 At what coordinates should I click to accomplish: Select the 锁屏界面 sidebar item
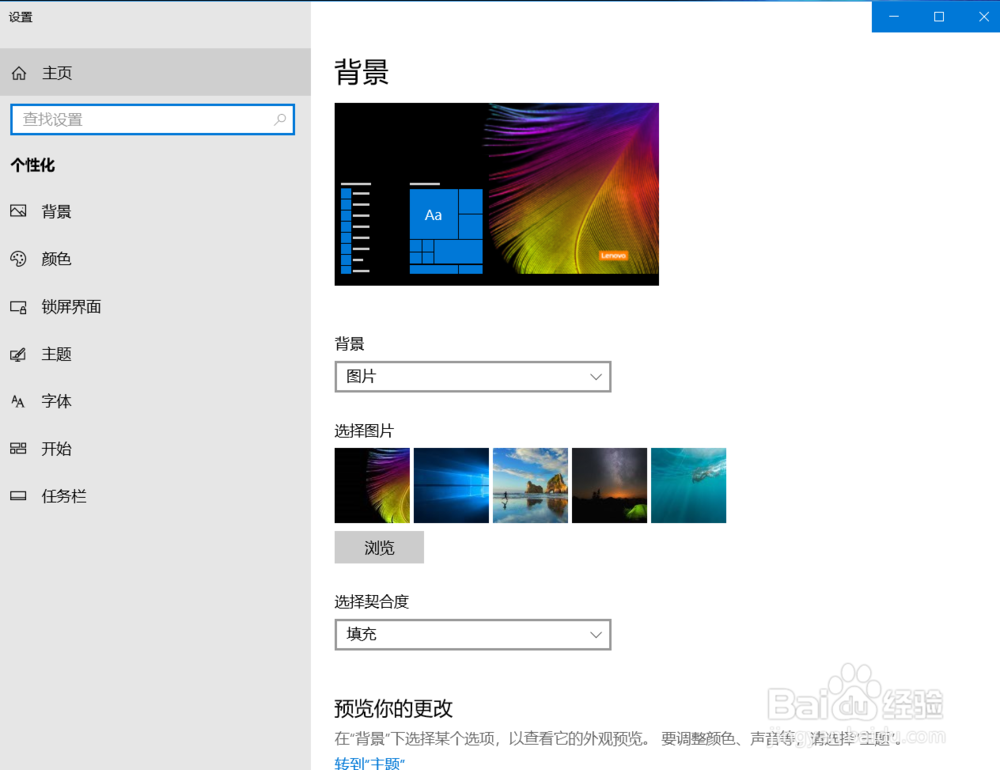coord(20,307)
